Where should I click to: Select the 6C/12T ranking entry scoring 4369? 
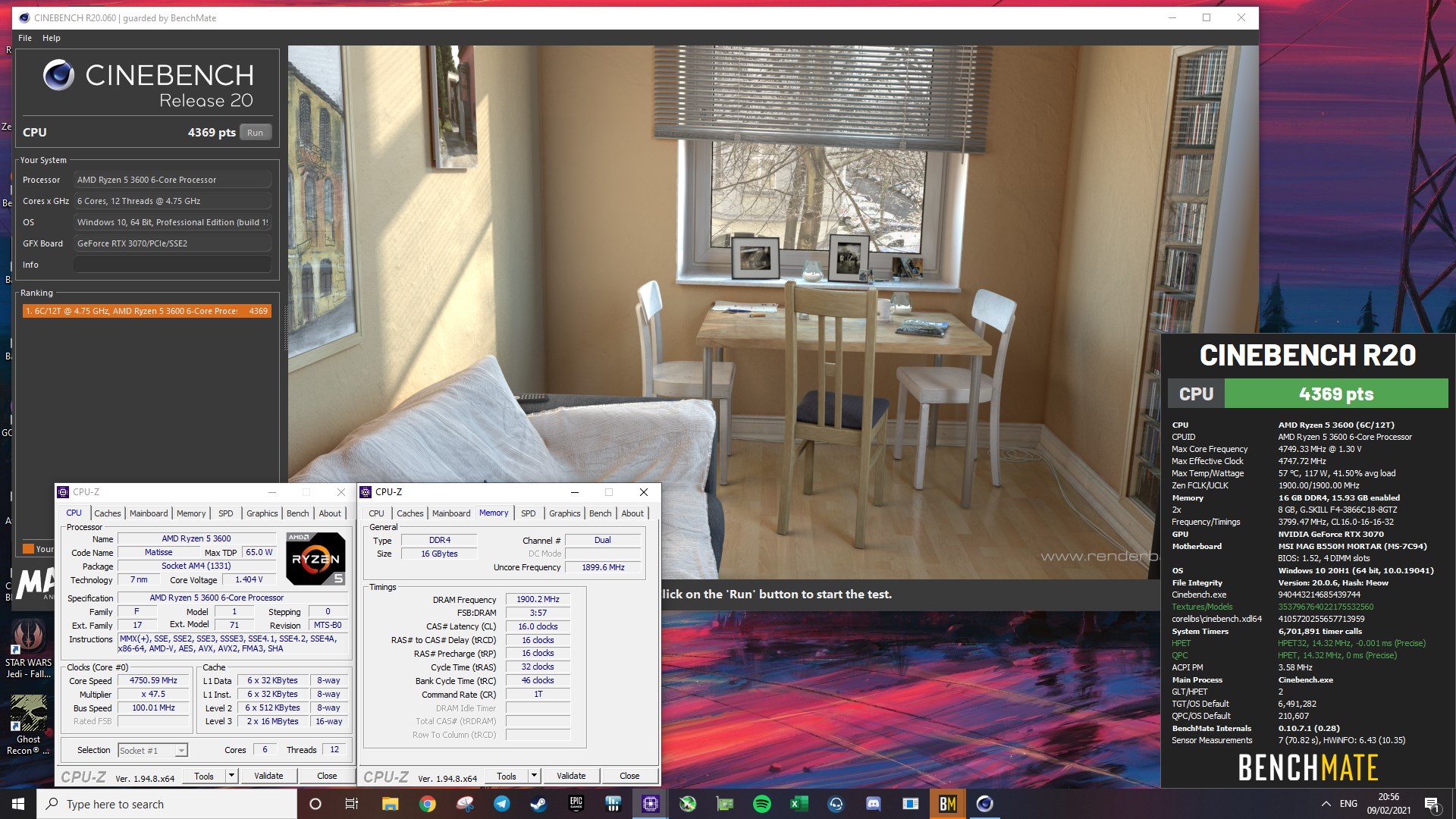click(147, 311)
